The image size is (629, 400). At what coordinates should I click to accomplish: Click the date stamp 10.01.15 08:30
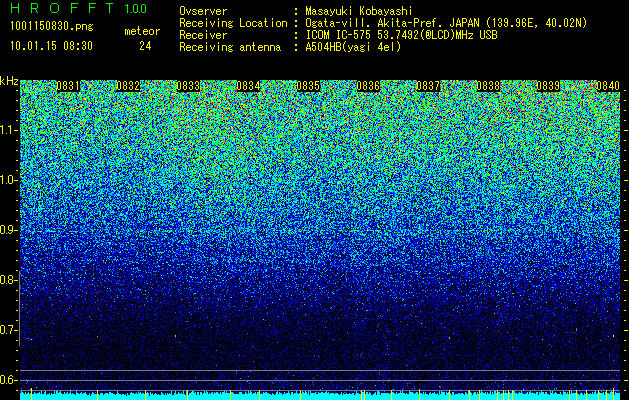(x=52, y=46)
